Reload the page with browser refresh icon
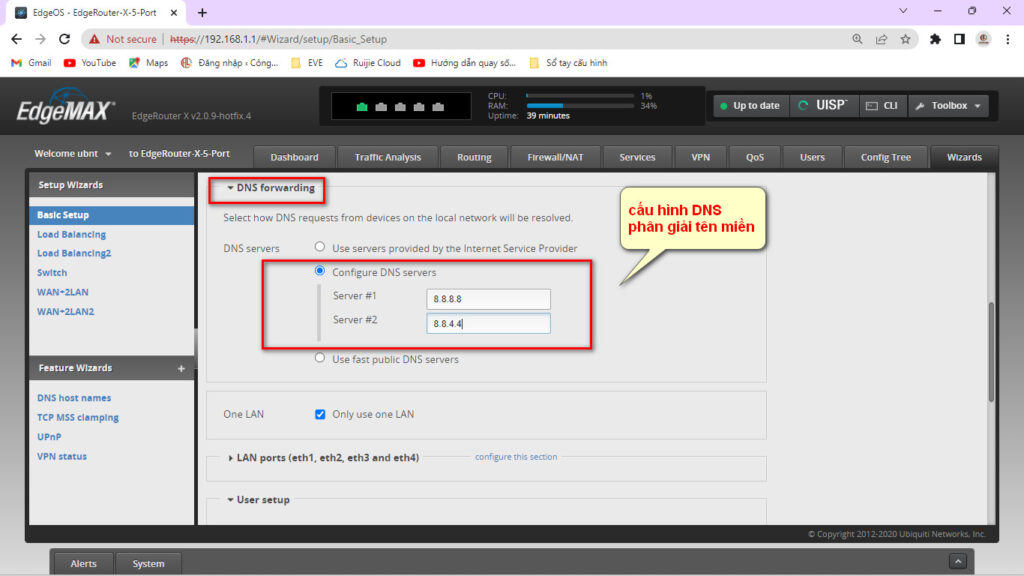 pyautogui.click(x=64, y=39)
